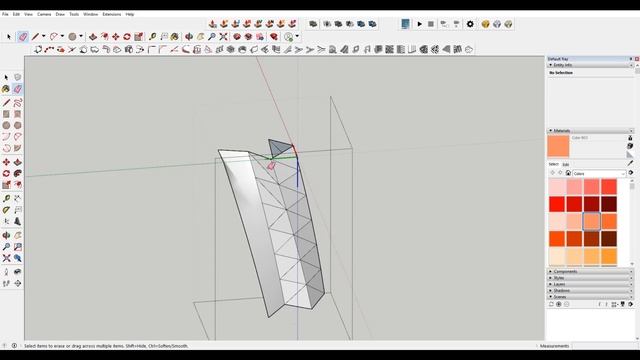Click the Add Scene icon
Image resolution: width=640 pixels, height=360 pixels.
tap(559, 304)
